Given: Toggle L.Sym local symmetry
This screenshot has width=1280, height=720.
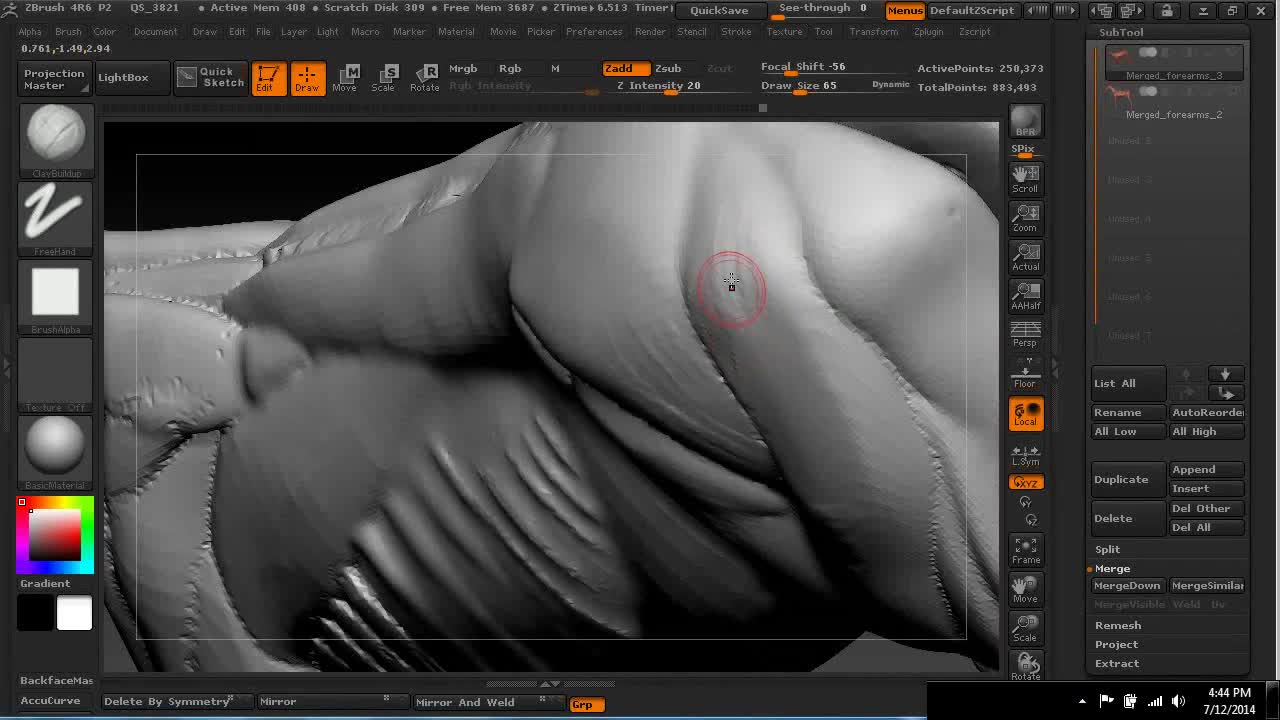Looking at the screenshot, I should [1026, 453].
